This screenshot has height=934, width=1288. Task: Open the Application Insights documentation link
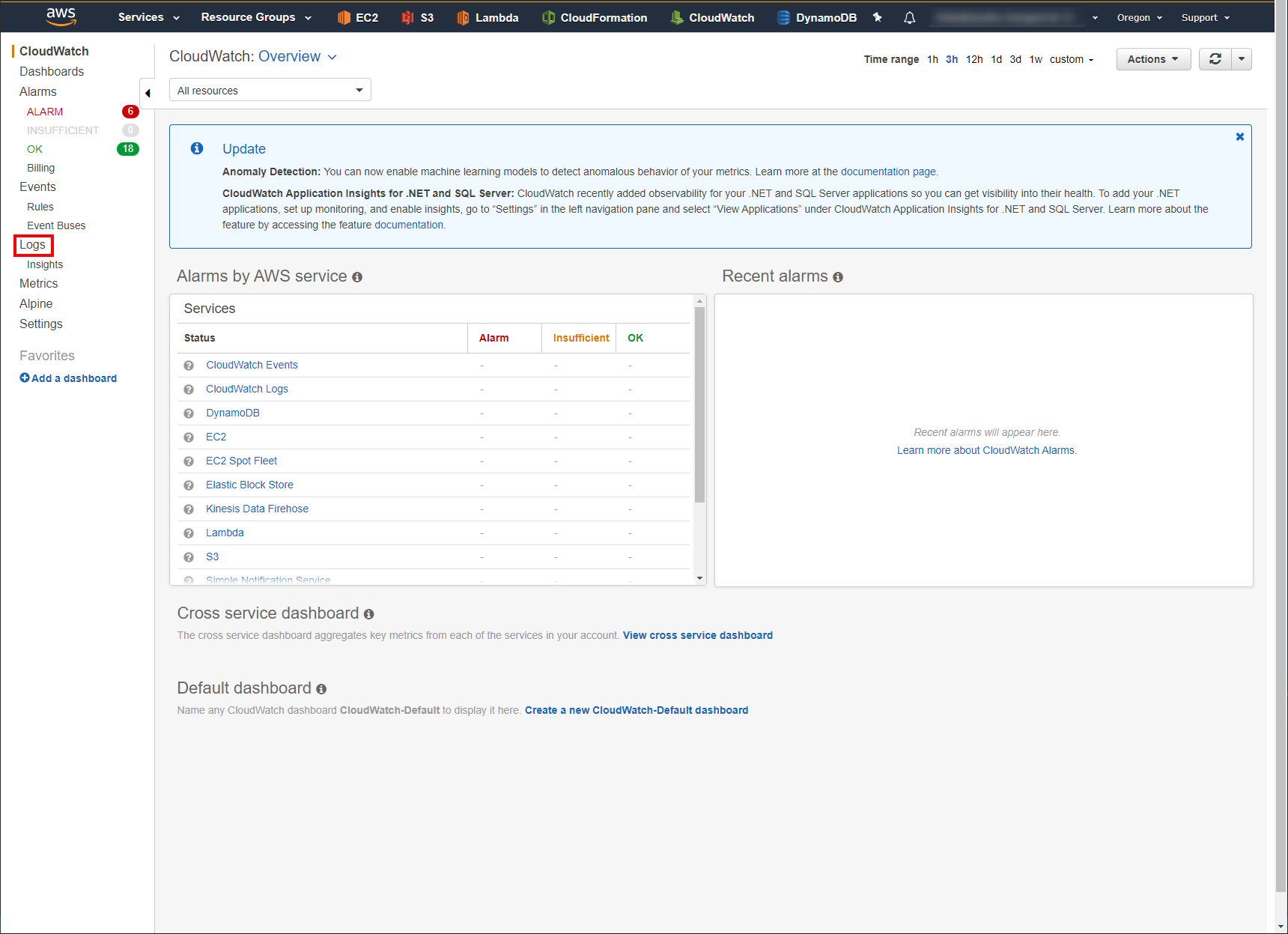[409, 225]
